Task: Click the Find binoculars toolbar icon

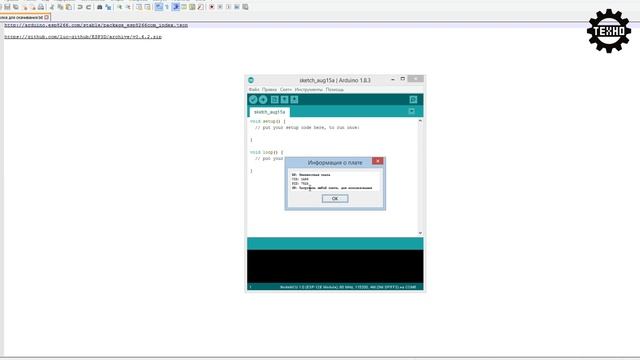Action: pos(100,7)
